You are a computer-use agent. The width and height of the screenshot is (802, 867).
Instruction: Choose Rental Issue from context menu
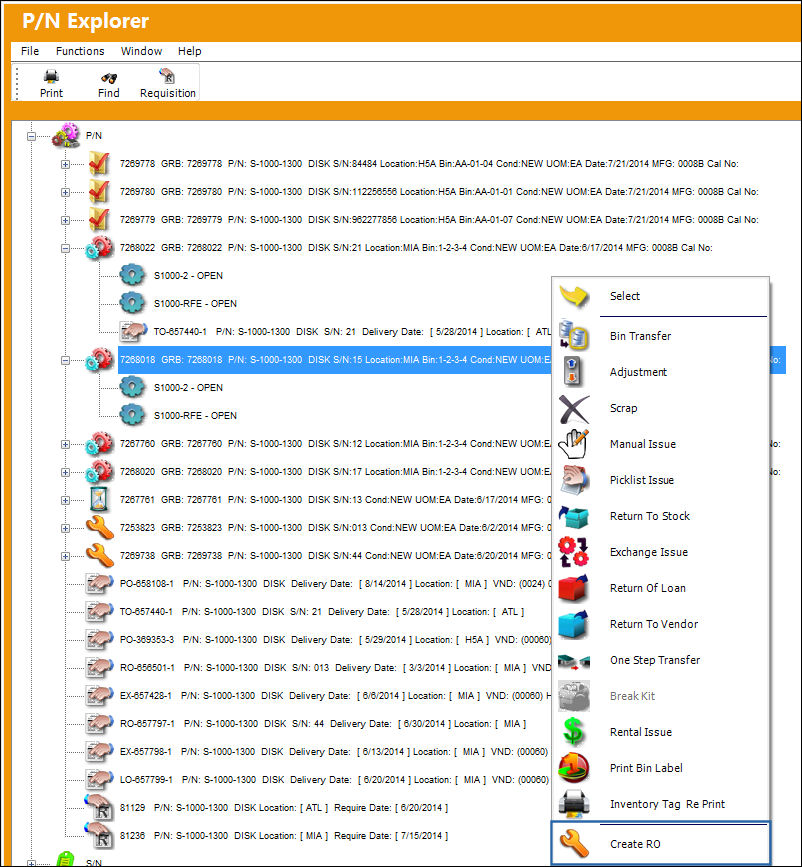[x=660, y=732]
